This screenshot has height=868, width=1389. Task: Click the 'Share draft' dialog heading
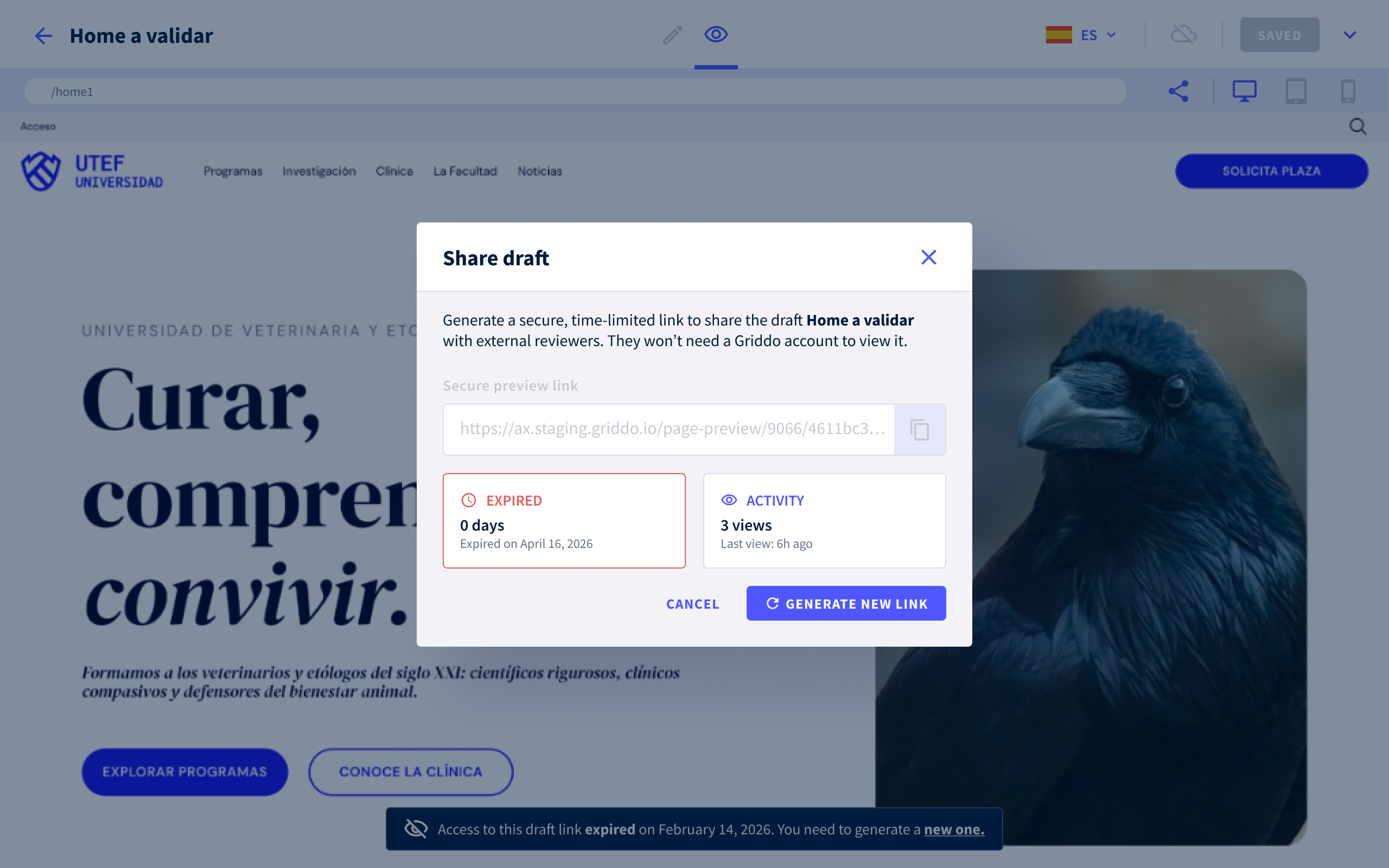pyautogui.click(x=496, y=258)
